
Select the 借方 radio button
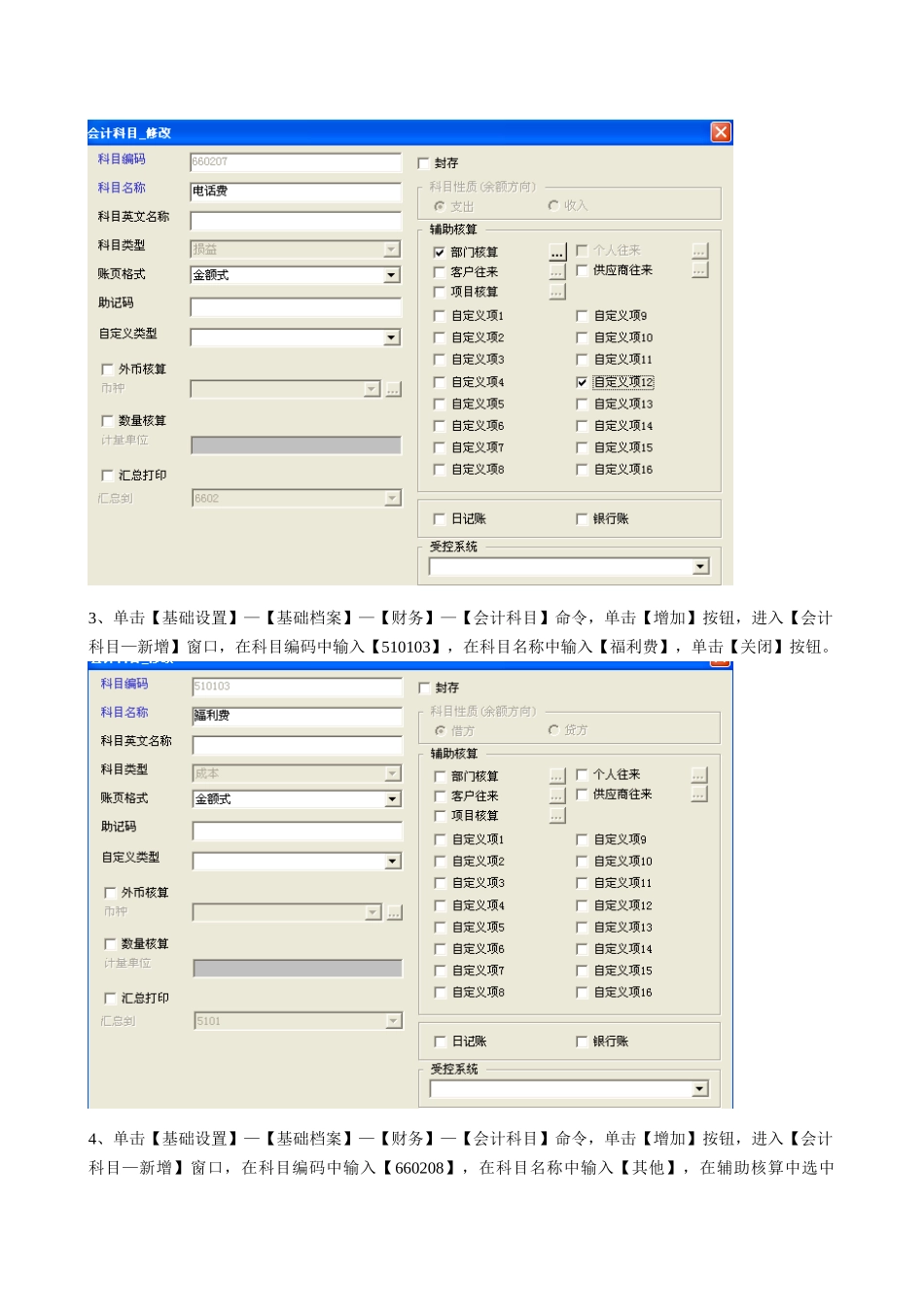click(441, 730)
